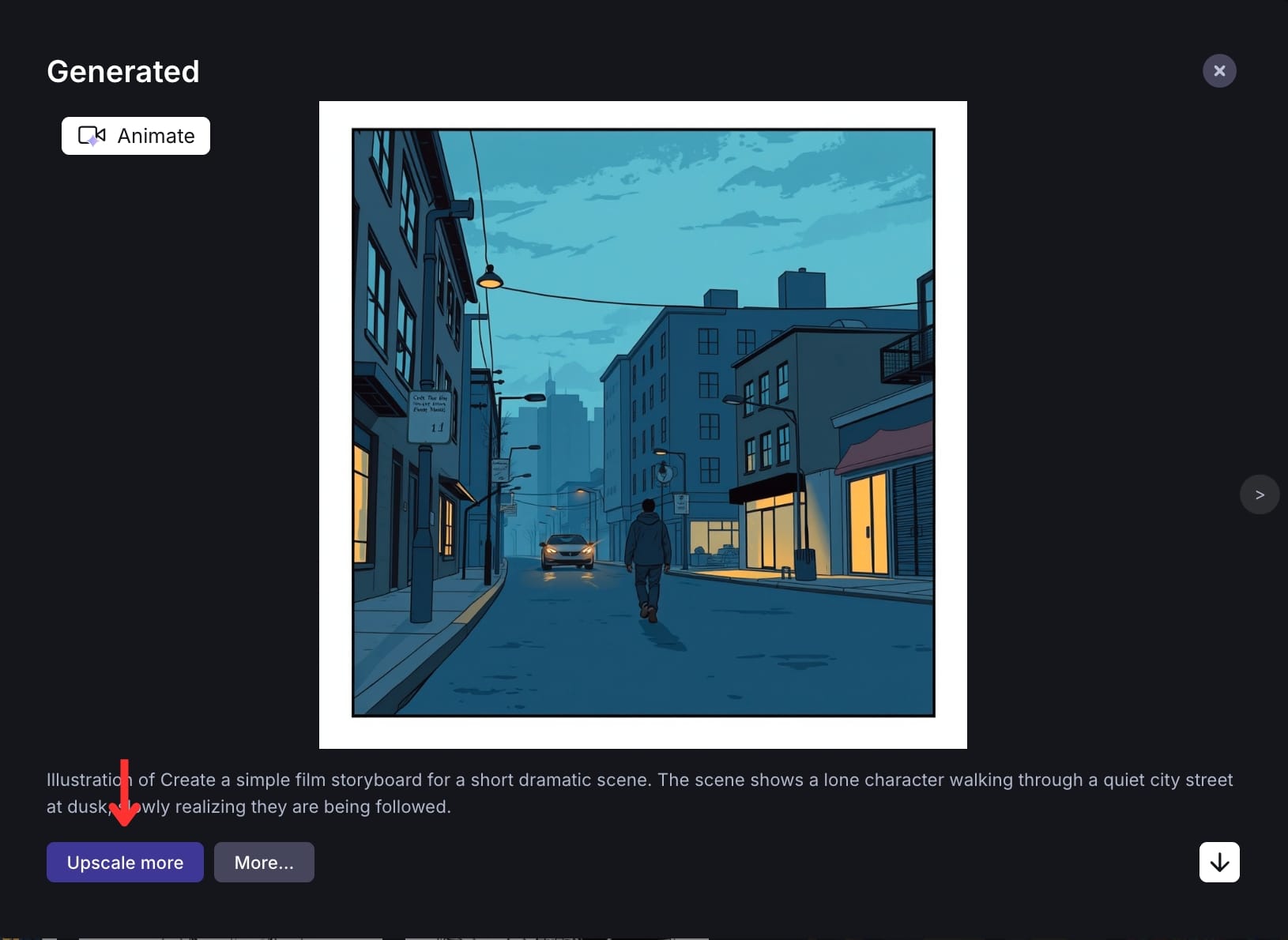Close the Generated dialog with X
Screen dimensions: 1288x940
click(x=1219, y=71)
